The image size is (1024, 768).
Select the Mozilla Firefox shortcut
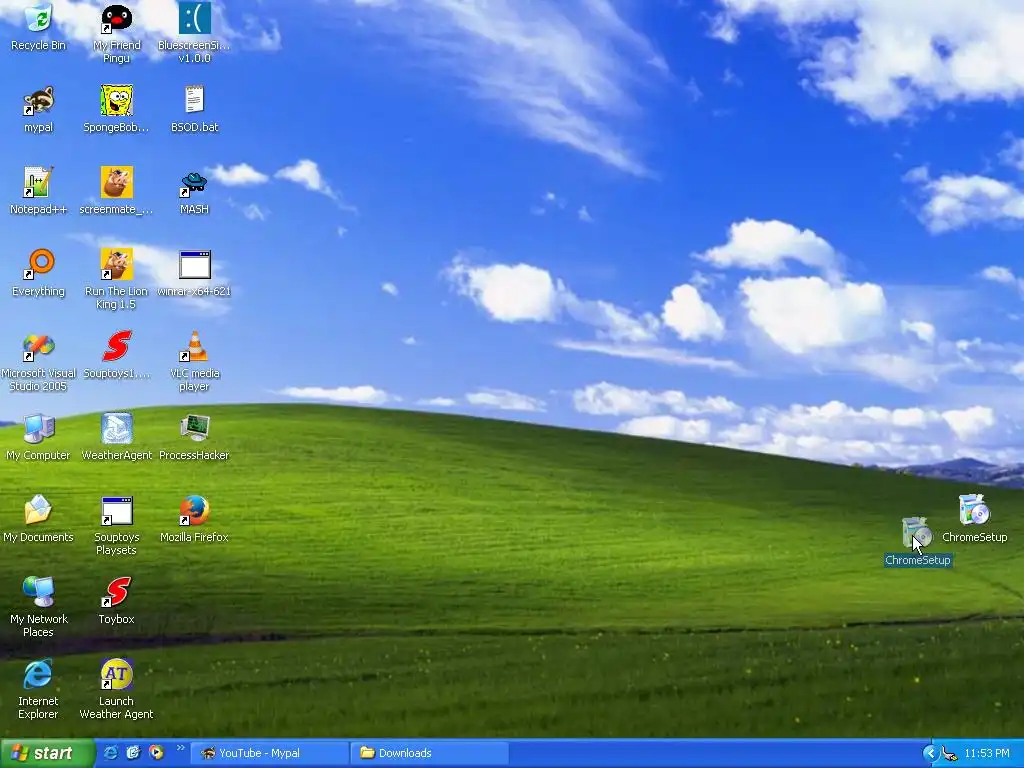click(x=194, y=519)
